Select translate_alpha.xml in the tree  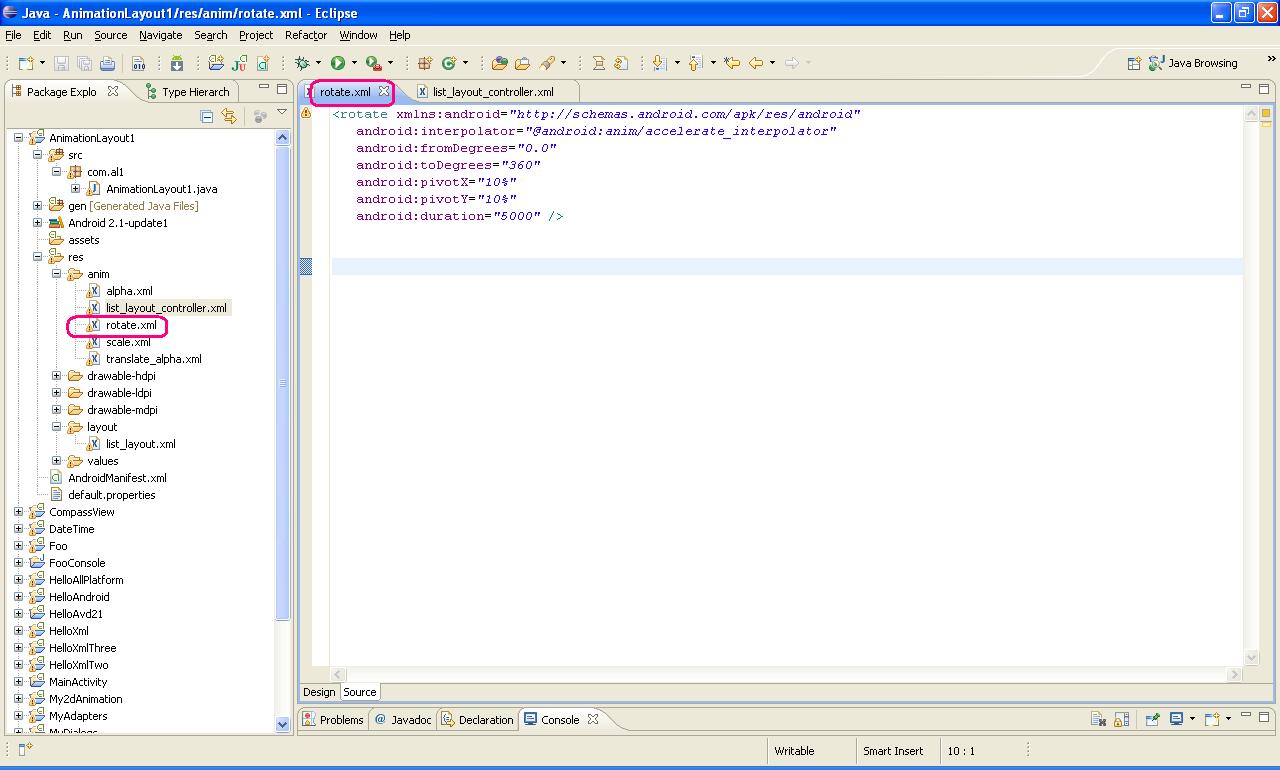point(153,359)
